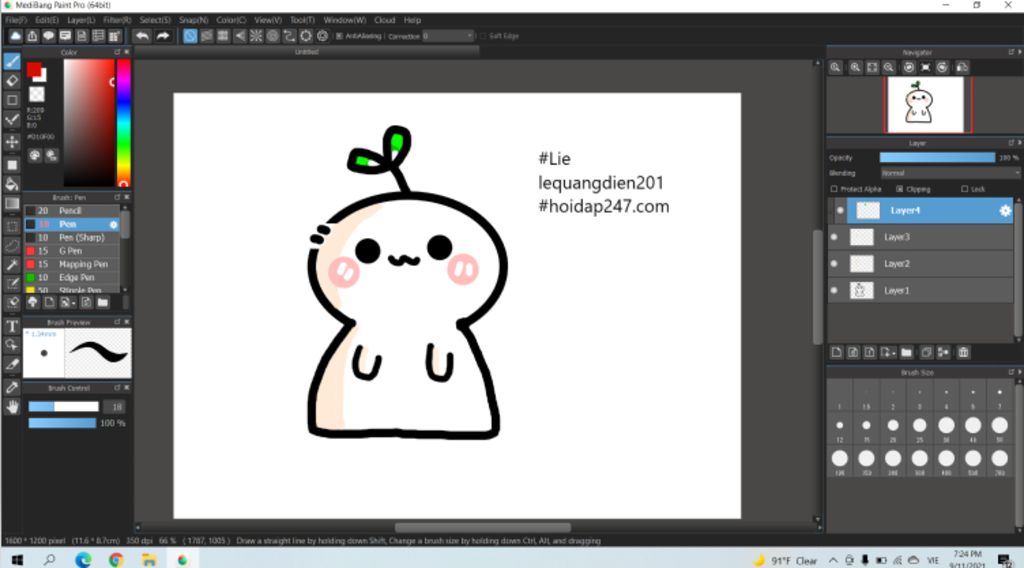
Task: Click zoom out icon in Navigator
Action: click(x=889, y=67)
